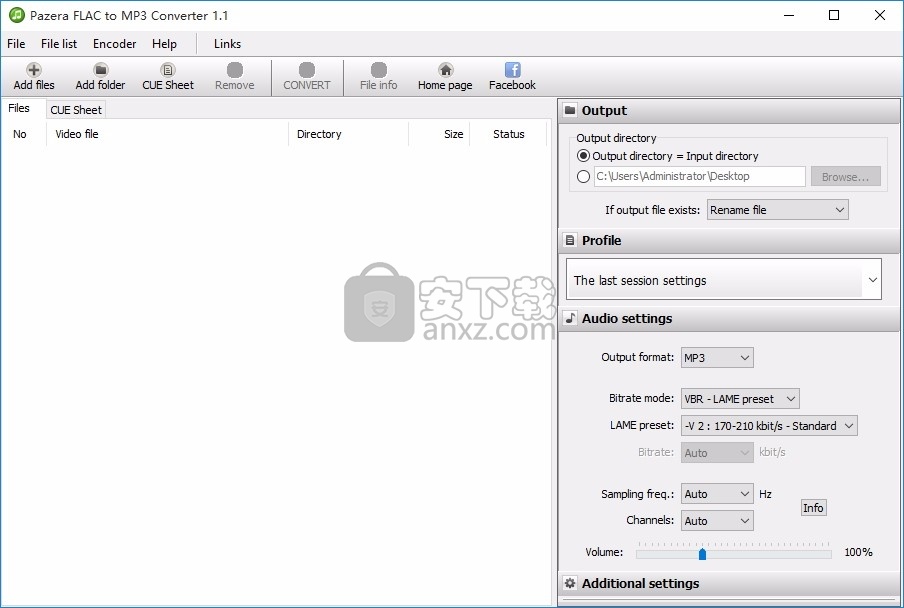This screenshot has width=904, height=608.
Task: Close the Pazera converter window
Action: click(880, 15)
